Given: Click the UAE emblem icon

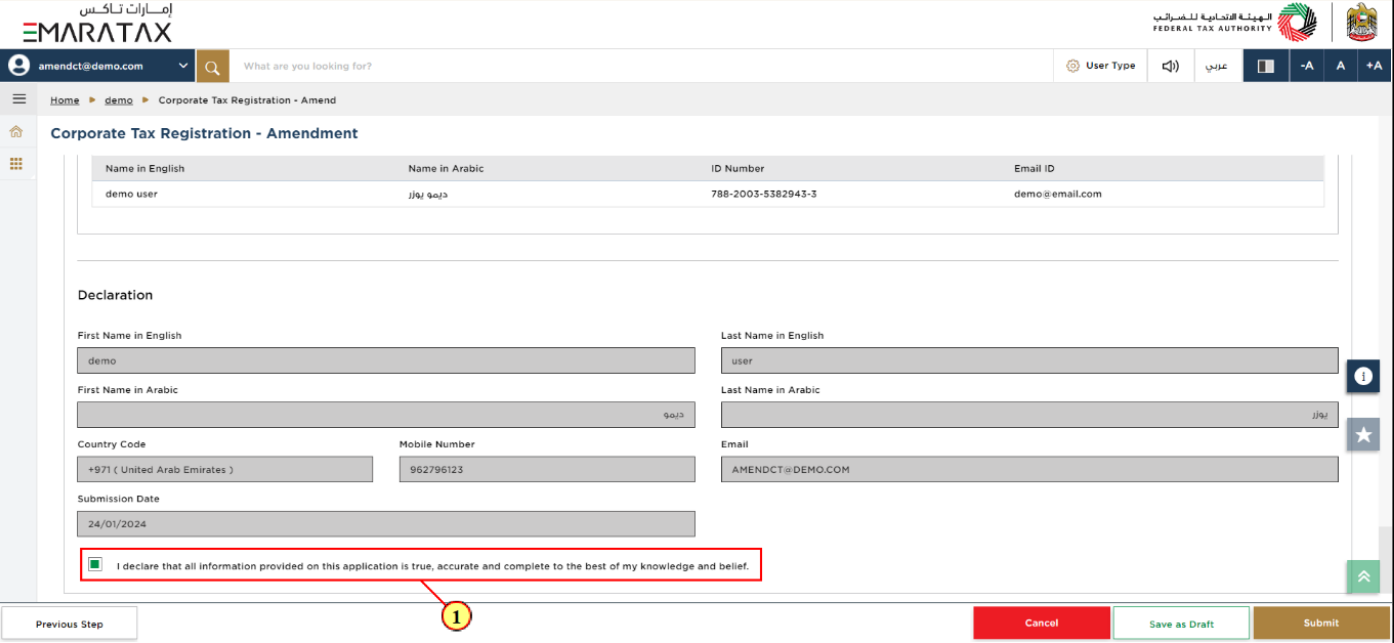Looking at the screenshot, I should point(1362,22).
